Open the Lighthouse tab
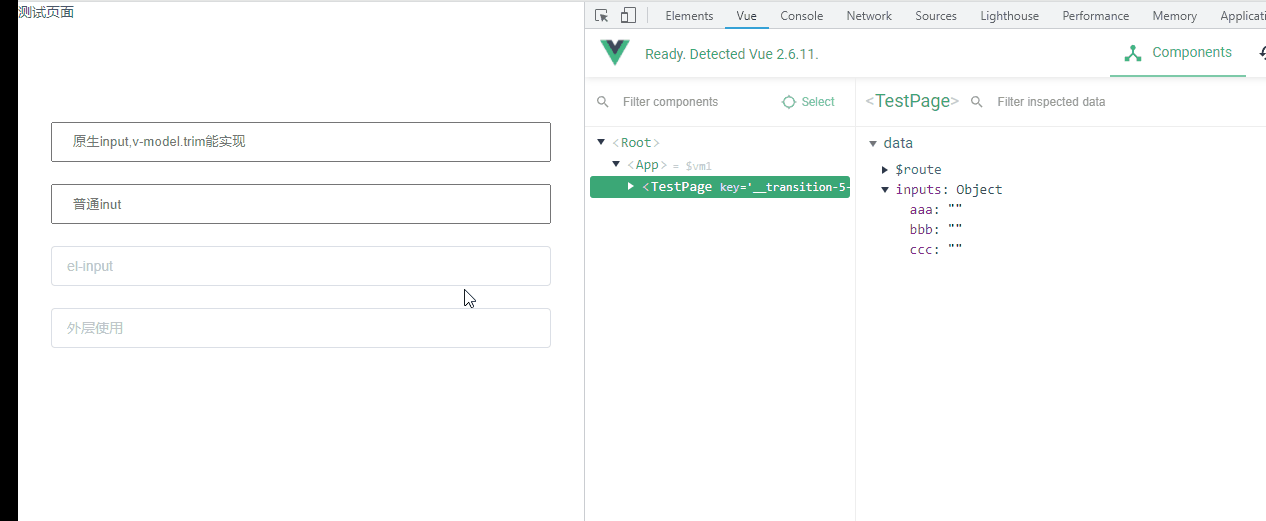 click(x=1009, y=15)
